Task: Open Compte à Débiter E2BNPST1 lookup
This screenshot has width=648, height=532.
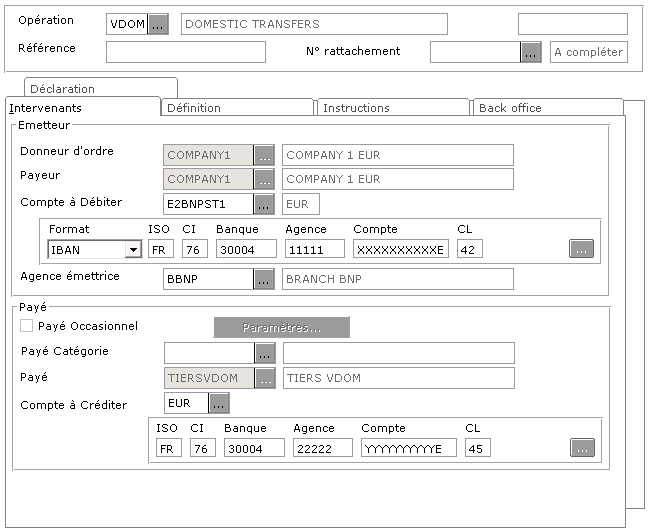Action: click(264, 204)
